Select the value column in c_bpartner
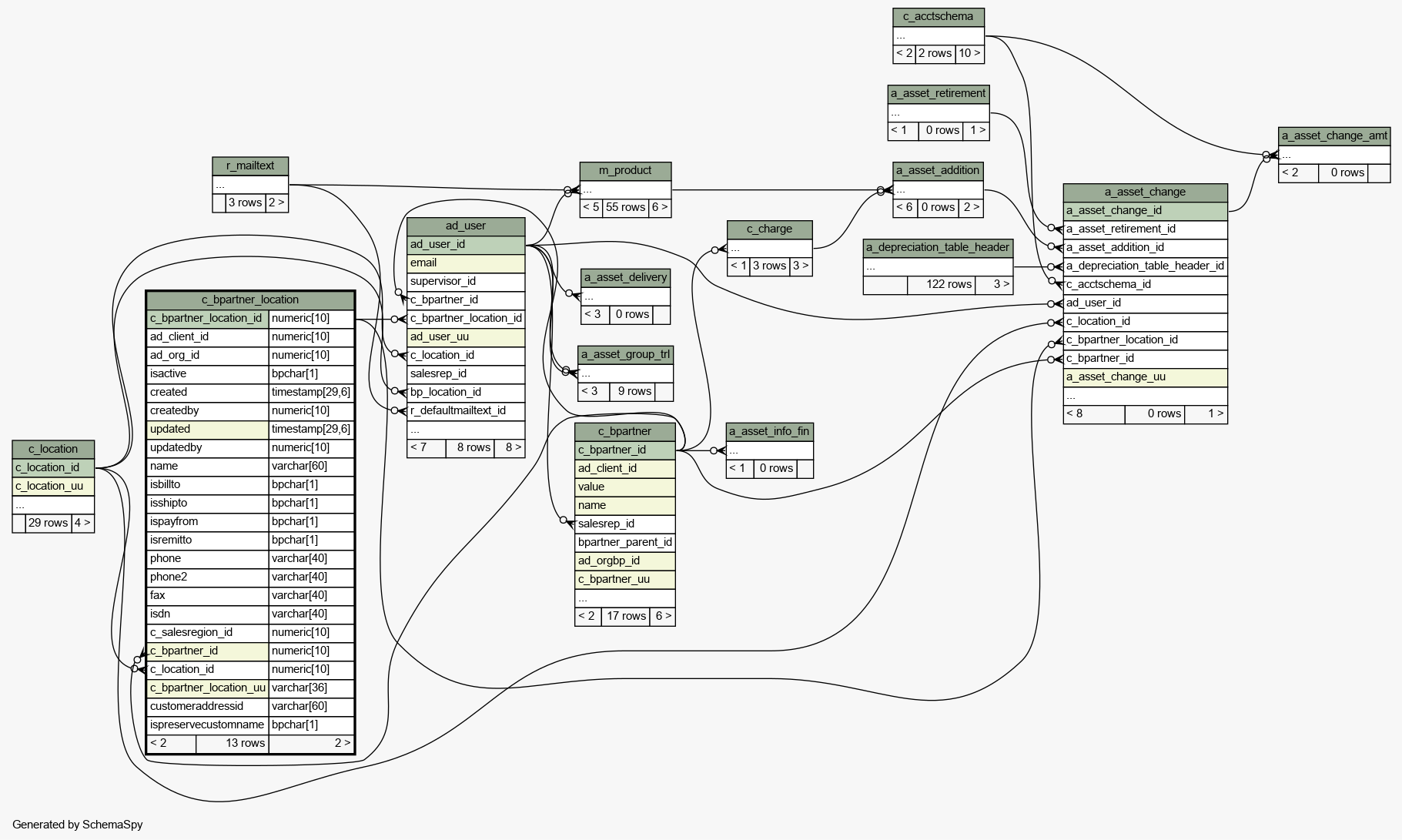 624,487
